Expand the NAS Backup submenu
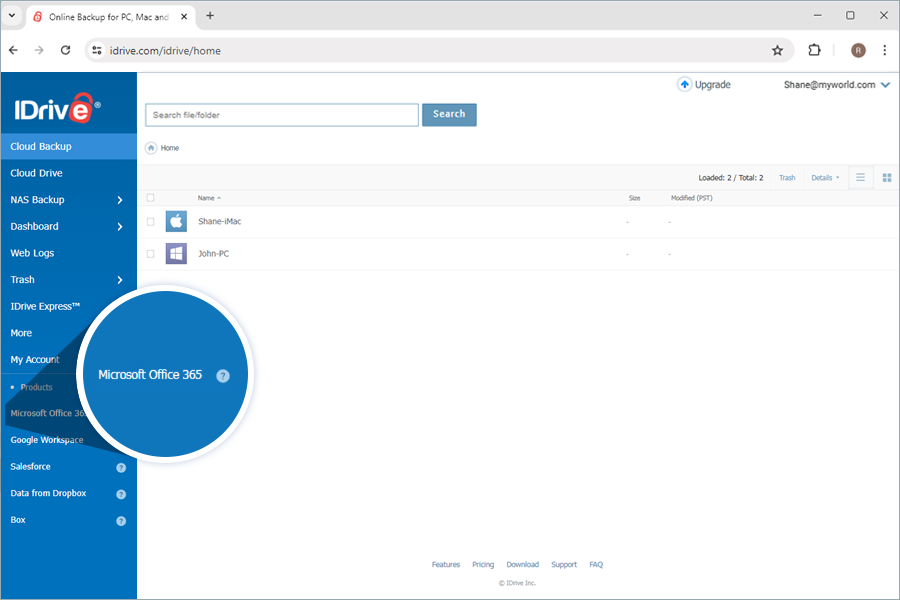The height and width of the screenshot is (600, 900). [x=119, y=200]
